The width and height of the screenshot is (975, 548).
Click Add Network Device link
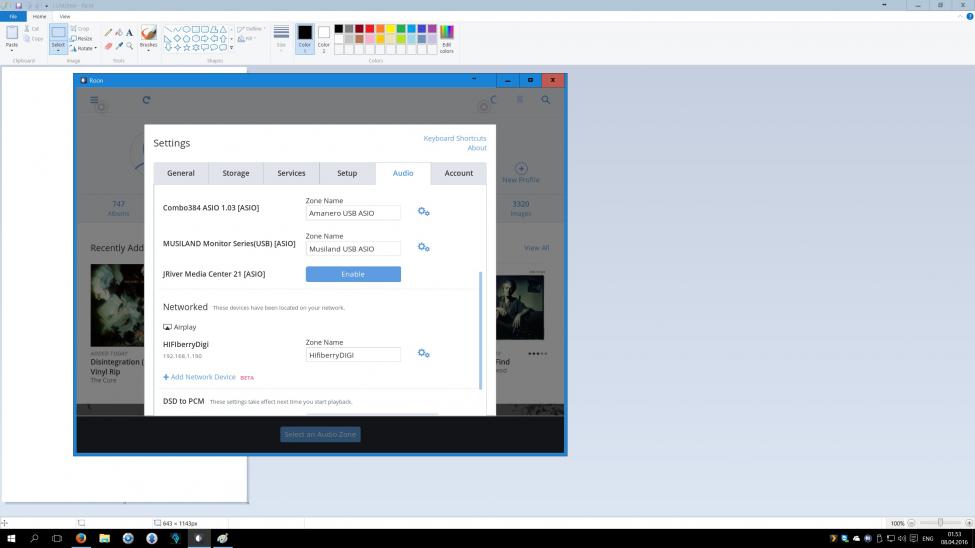199,377
